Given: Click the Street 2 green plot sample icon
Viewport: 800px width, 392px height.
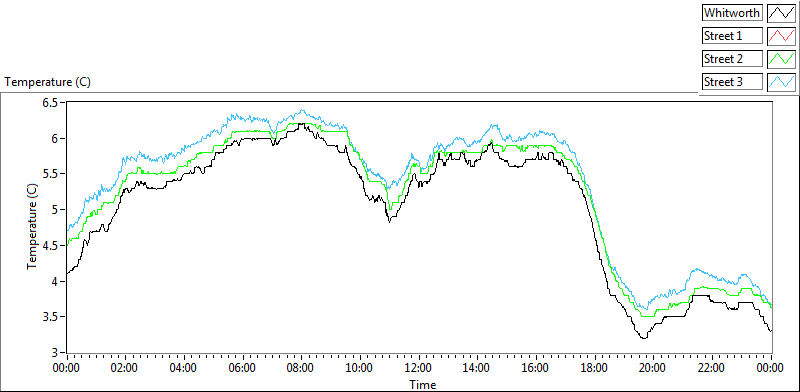Looking at the screenshot, I should click(781, 59).
